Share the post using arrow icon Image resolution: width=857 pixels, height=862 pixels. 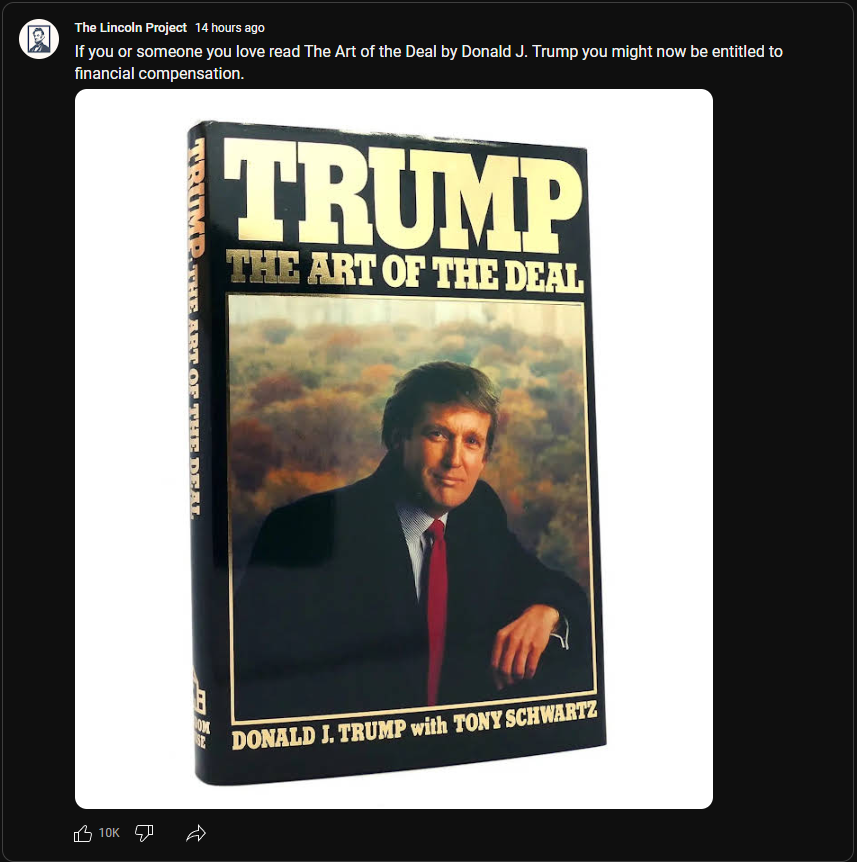pos(196,833)
